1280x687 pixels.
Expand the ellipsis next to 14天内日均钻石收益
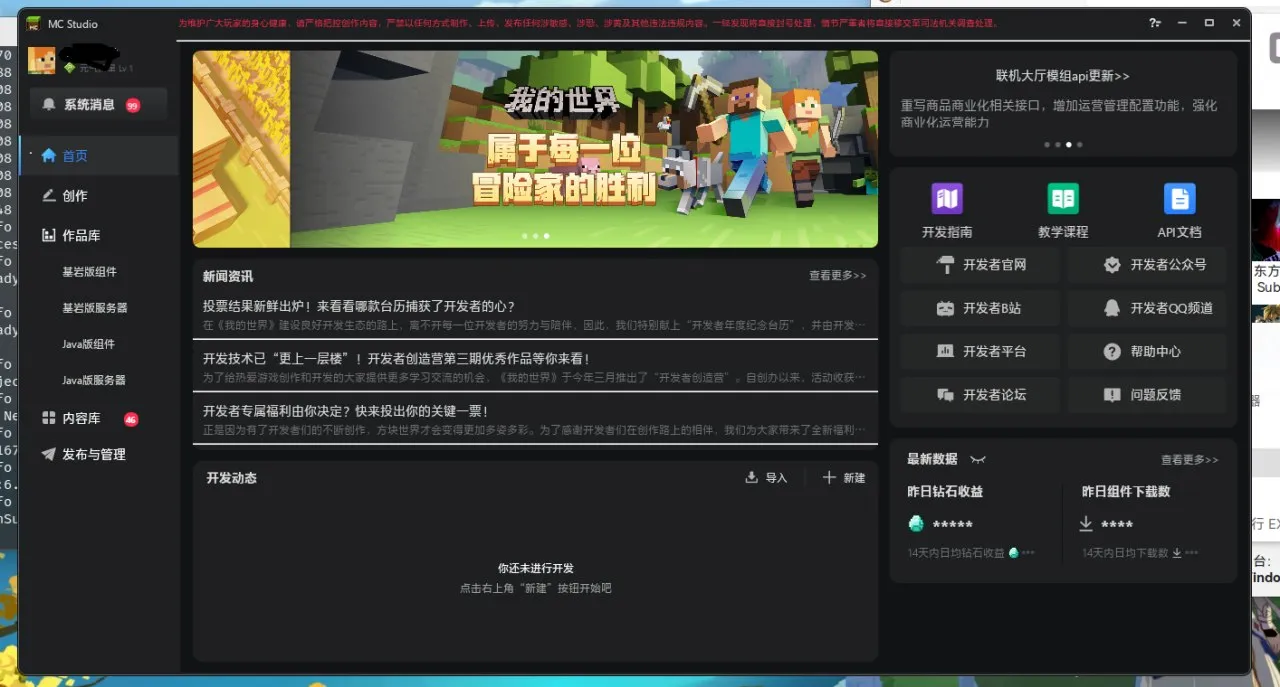tap(1027, 551)
